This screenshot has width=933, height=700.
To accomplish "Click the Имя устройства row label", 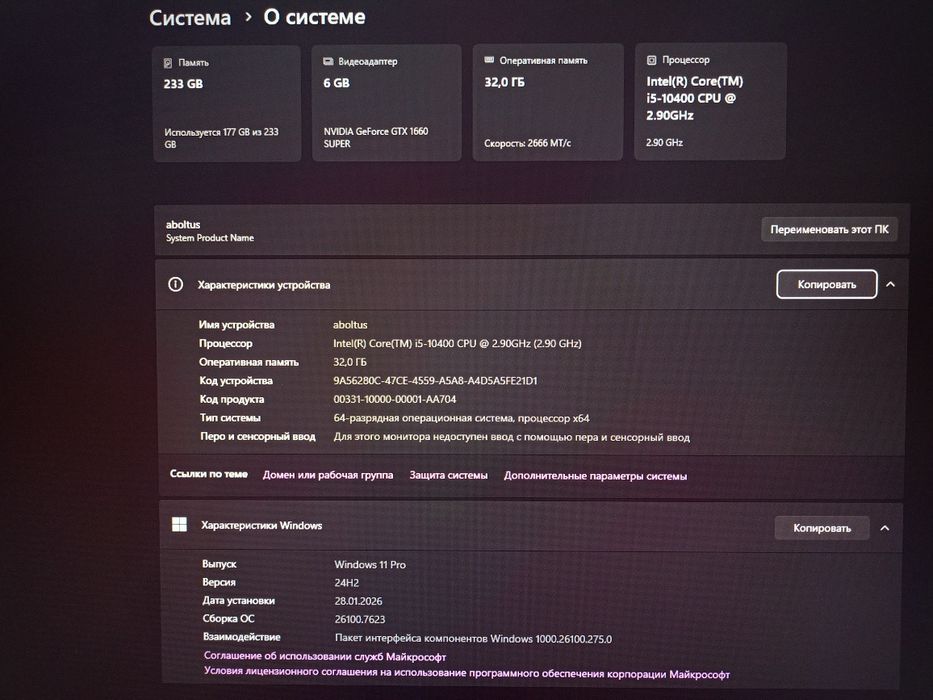I will pos(236,324).
